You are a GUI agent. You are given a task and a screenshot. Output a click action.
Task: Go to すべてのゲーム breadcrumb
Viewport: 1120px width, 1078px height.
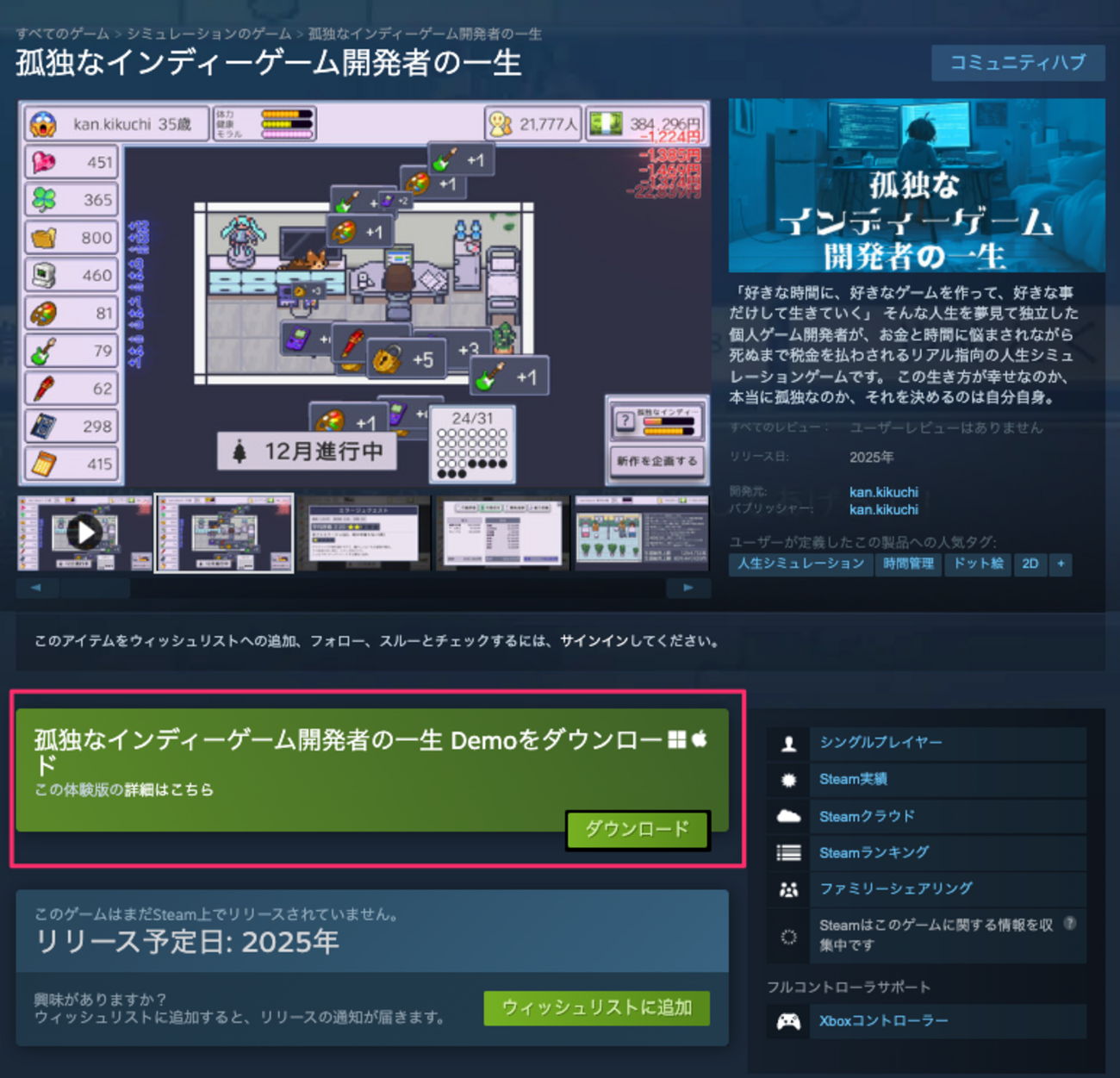click(x=62, y=34)
